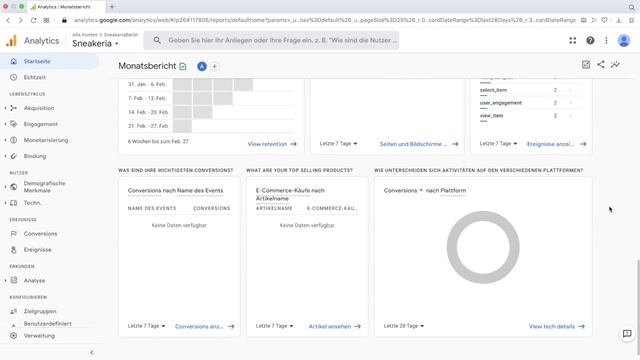Screen dimensions: 640x360
Task: Open the feedback chat icon
Action: click(x=627, y=334)
